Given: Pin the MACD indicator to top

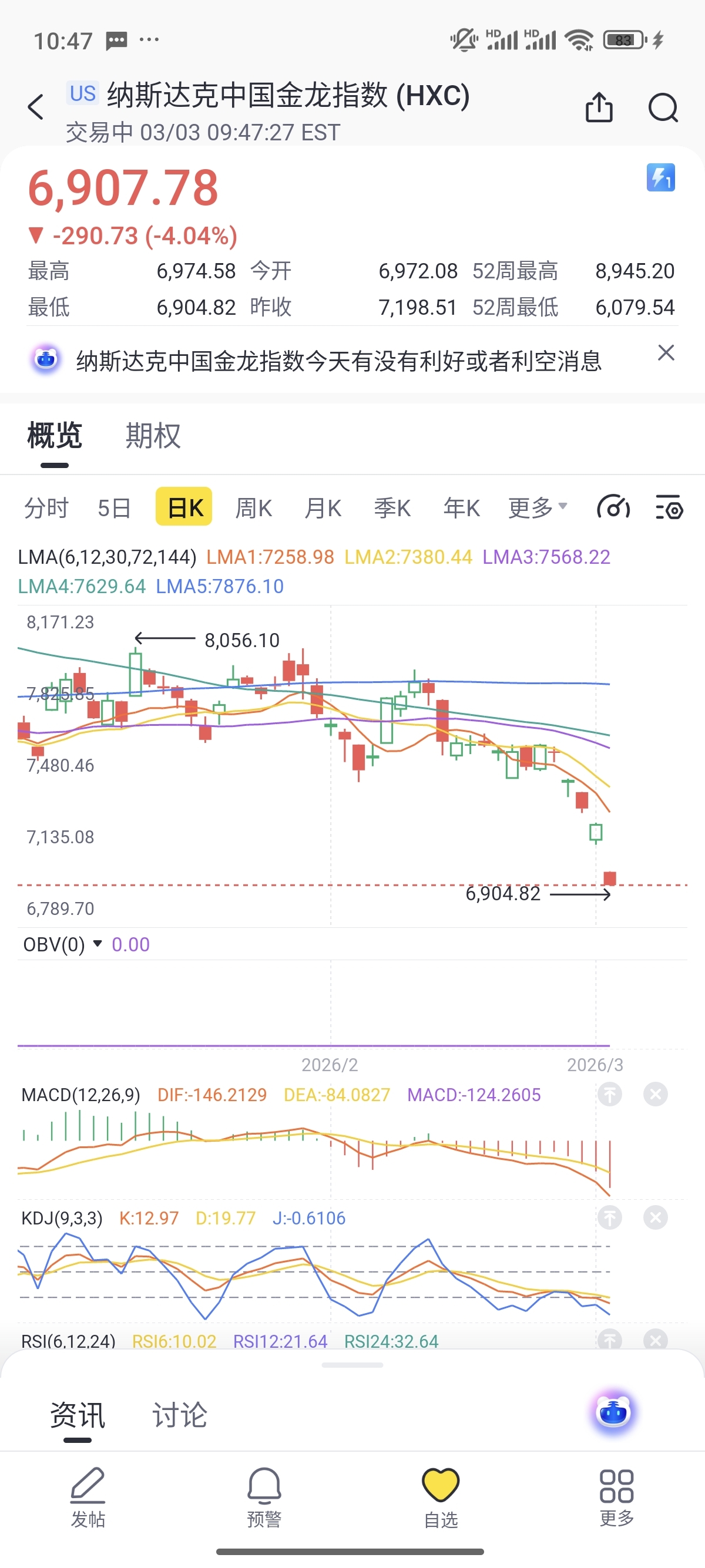Looking at the screenshot, I should click(609, 1095).
